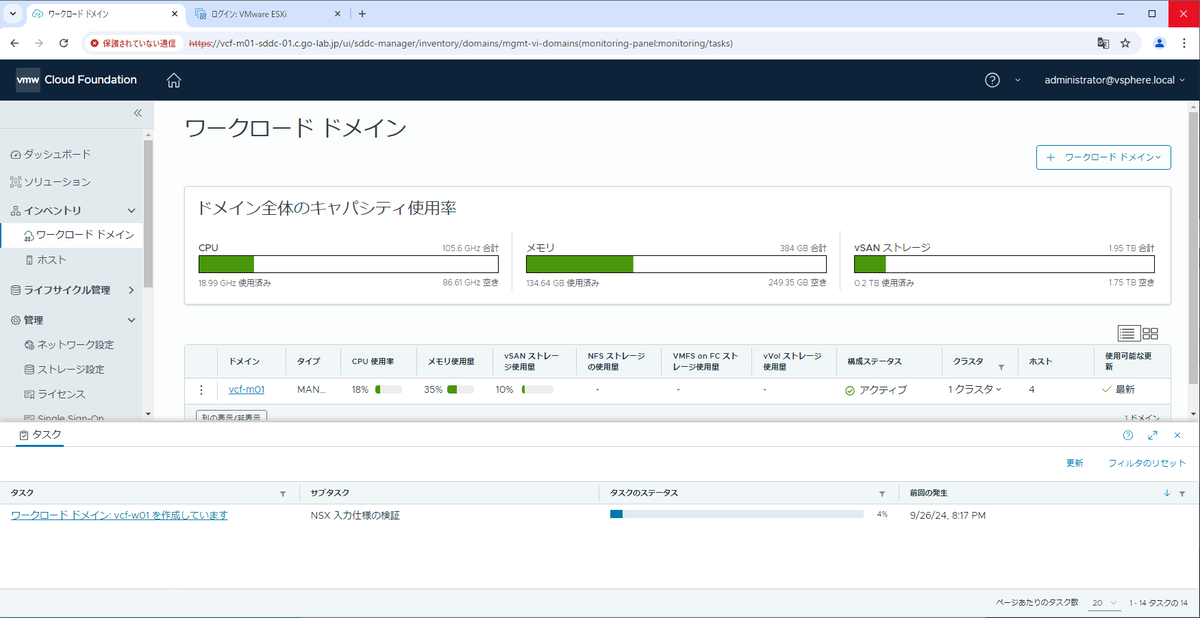Close the VMware ESXi login tab
The image size is (1200, 618).
336,14
